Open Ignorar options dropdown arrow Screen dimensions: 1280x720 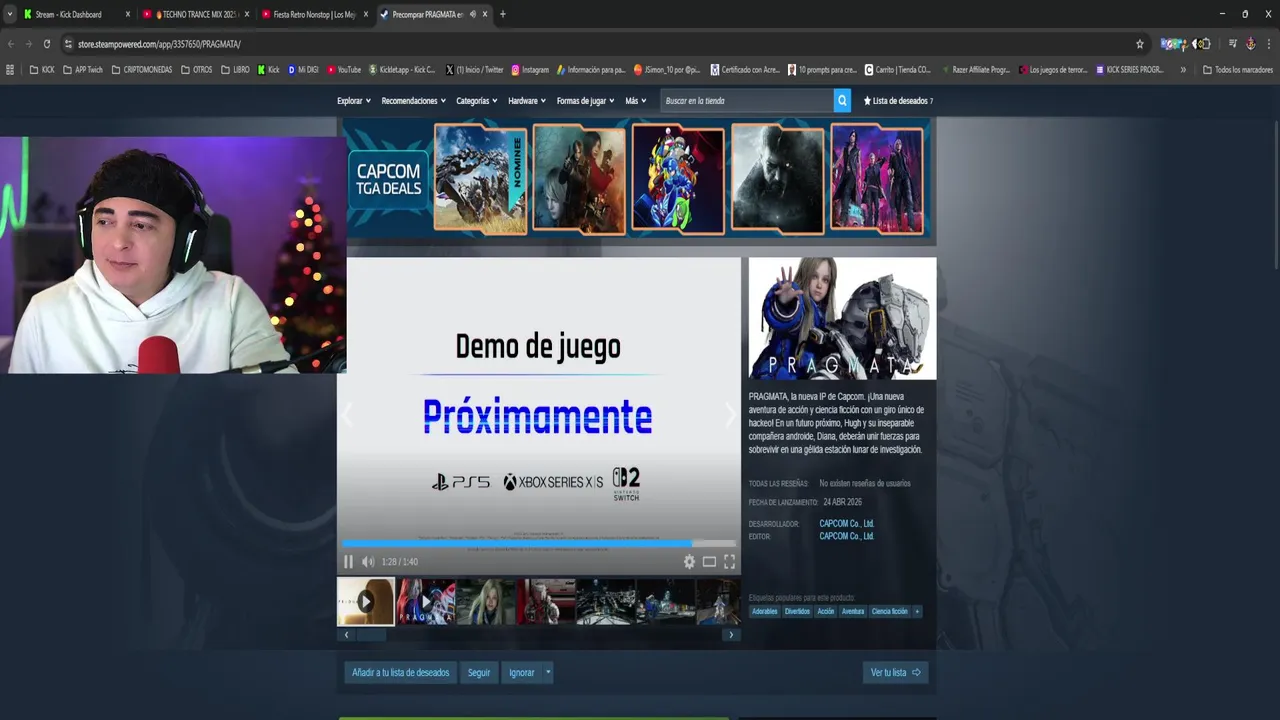548,672
